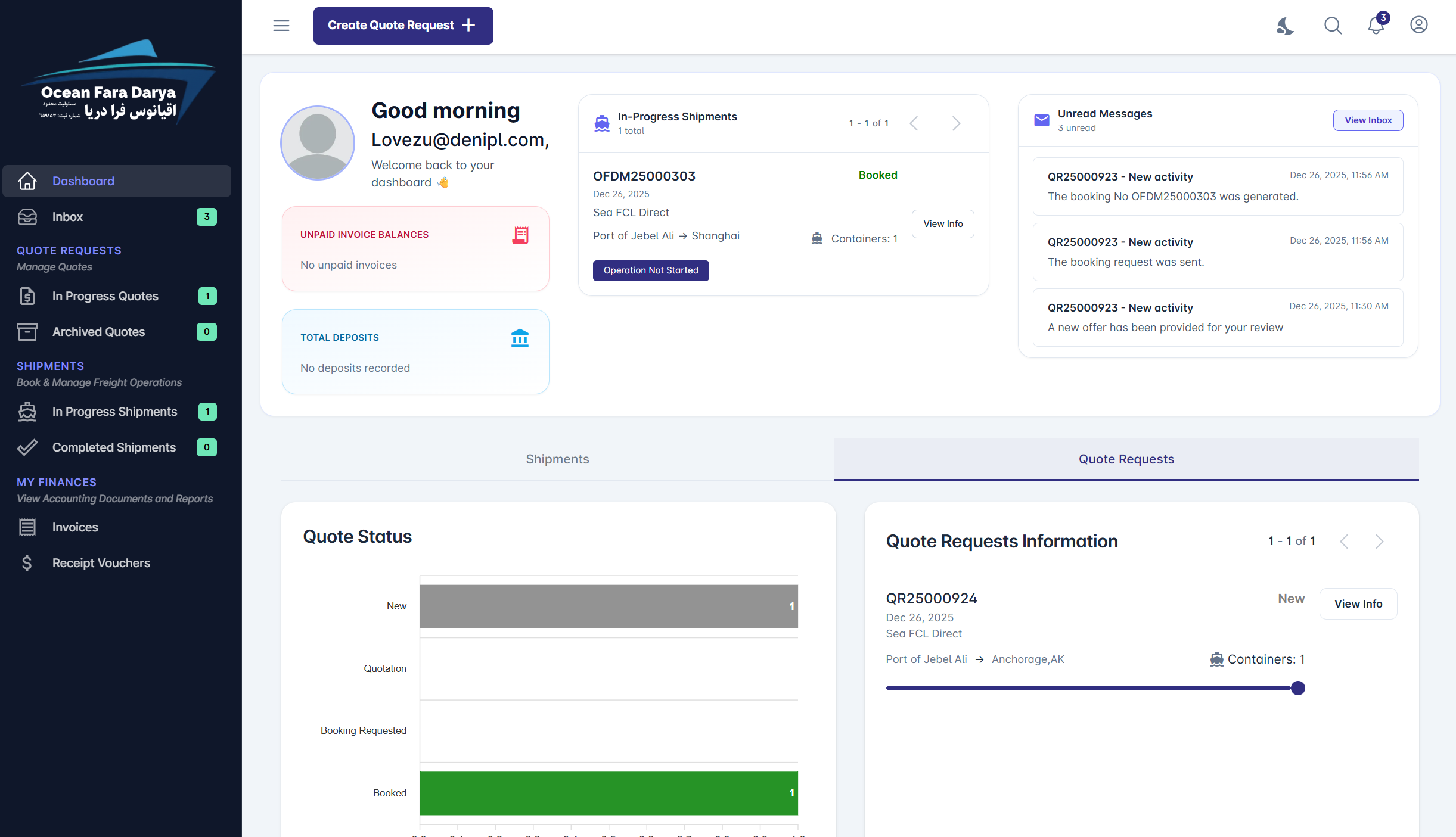Screen dimensions: 1456x837
Task: Click the Create Quote Request button
Action: [x=403, y=26]
